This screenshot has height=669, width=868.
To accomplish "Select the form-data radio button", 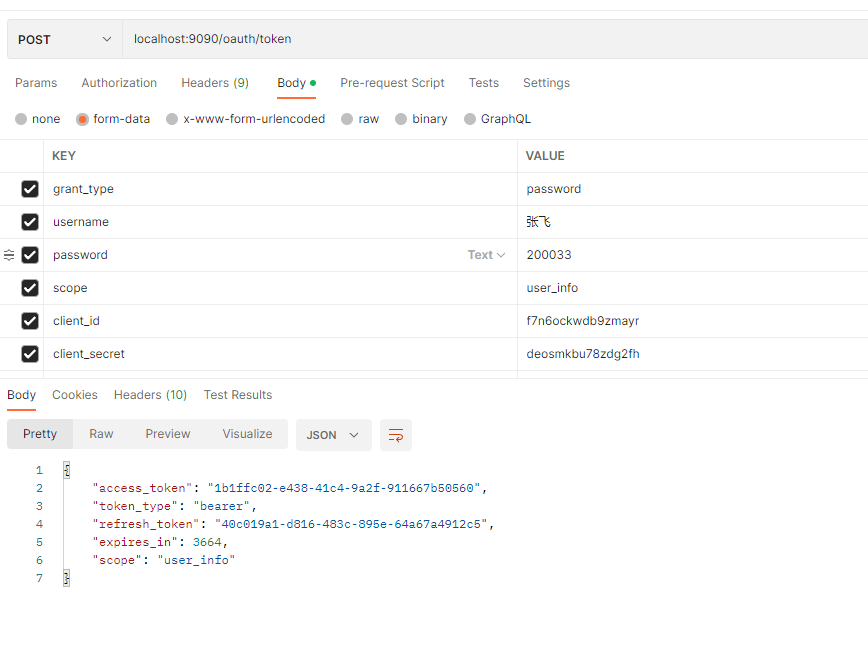I will tap(82, 119).
